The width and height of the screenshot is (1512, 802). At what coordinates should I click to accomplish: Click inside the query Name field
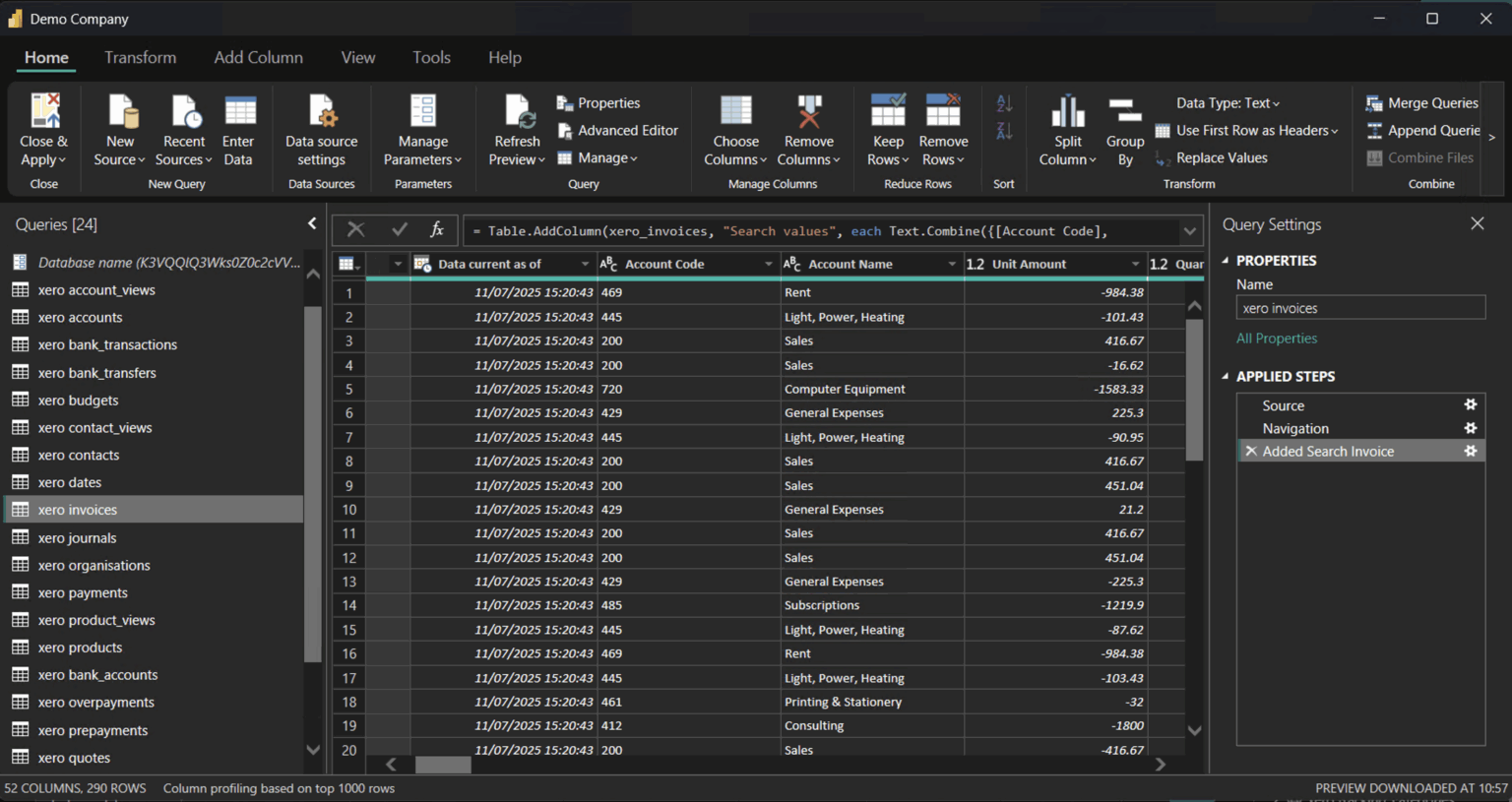coord(1359,307)
